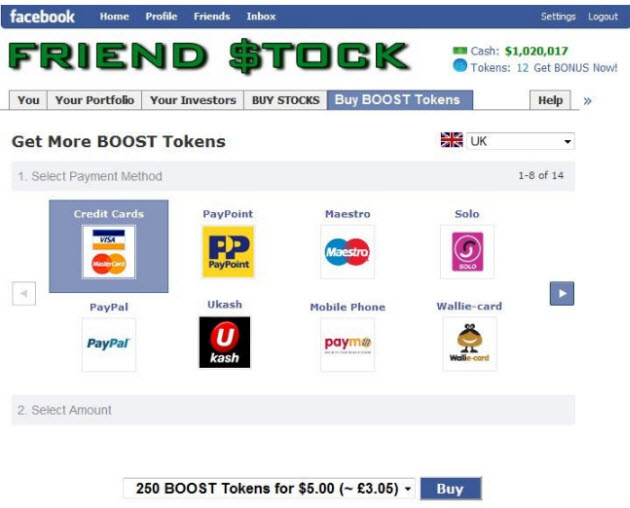Open Facebook Inbox in top bar
Viewport: 630px width, 508px height.
pyautogui.click(x=261, y=16)
